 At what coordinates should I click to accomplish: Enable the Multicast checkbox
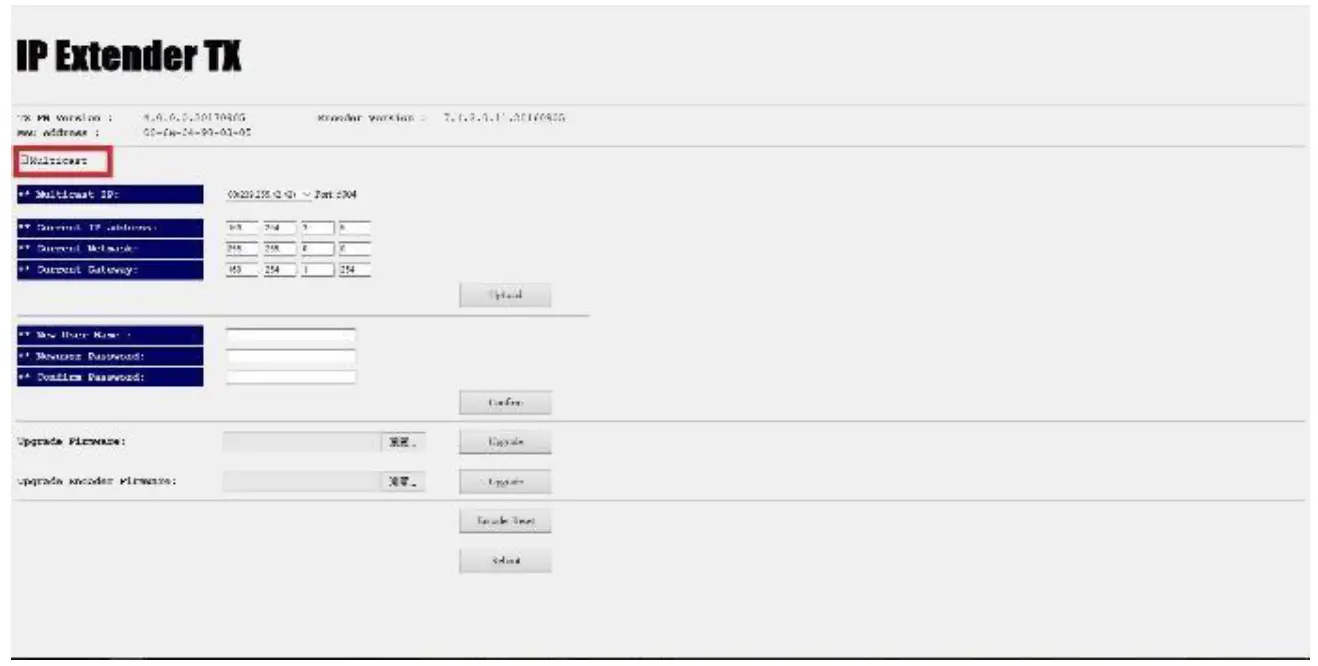point(25,160)
